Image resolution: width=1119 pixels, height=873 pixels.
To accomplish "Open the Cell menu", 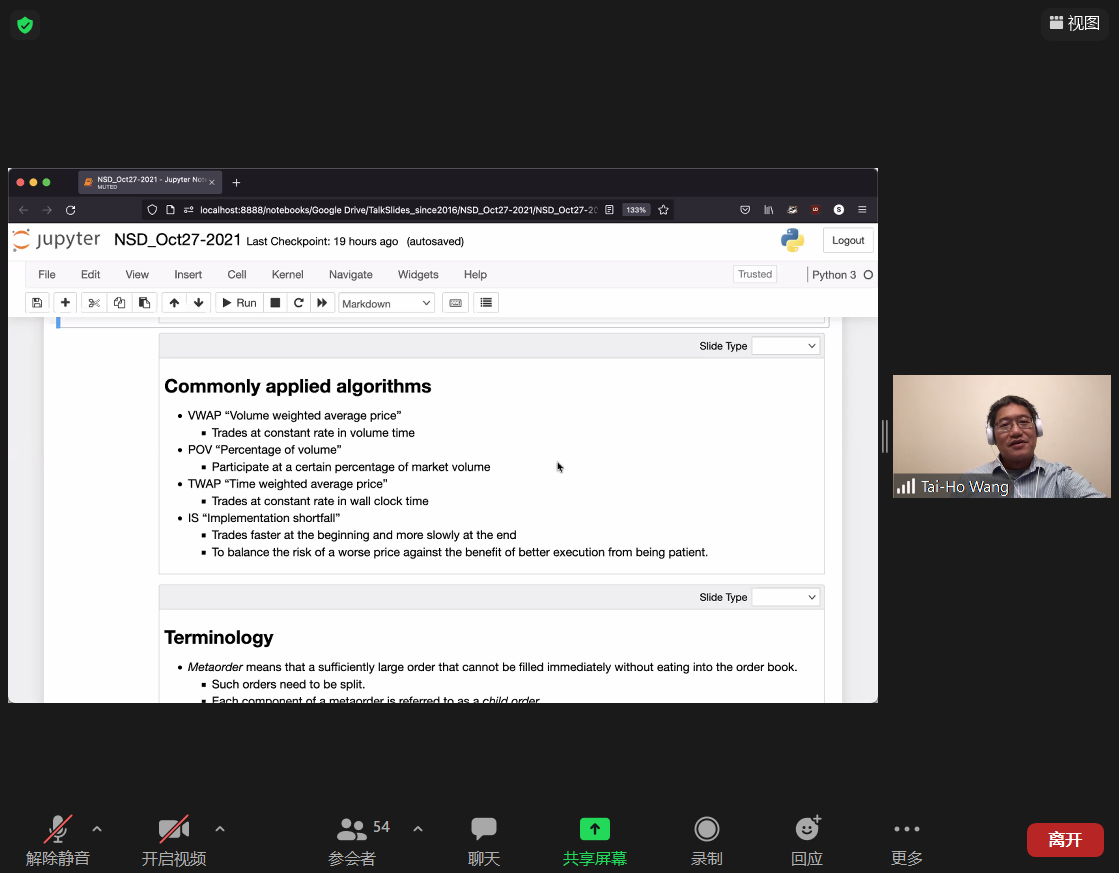I will 237,274.
